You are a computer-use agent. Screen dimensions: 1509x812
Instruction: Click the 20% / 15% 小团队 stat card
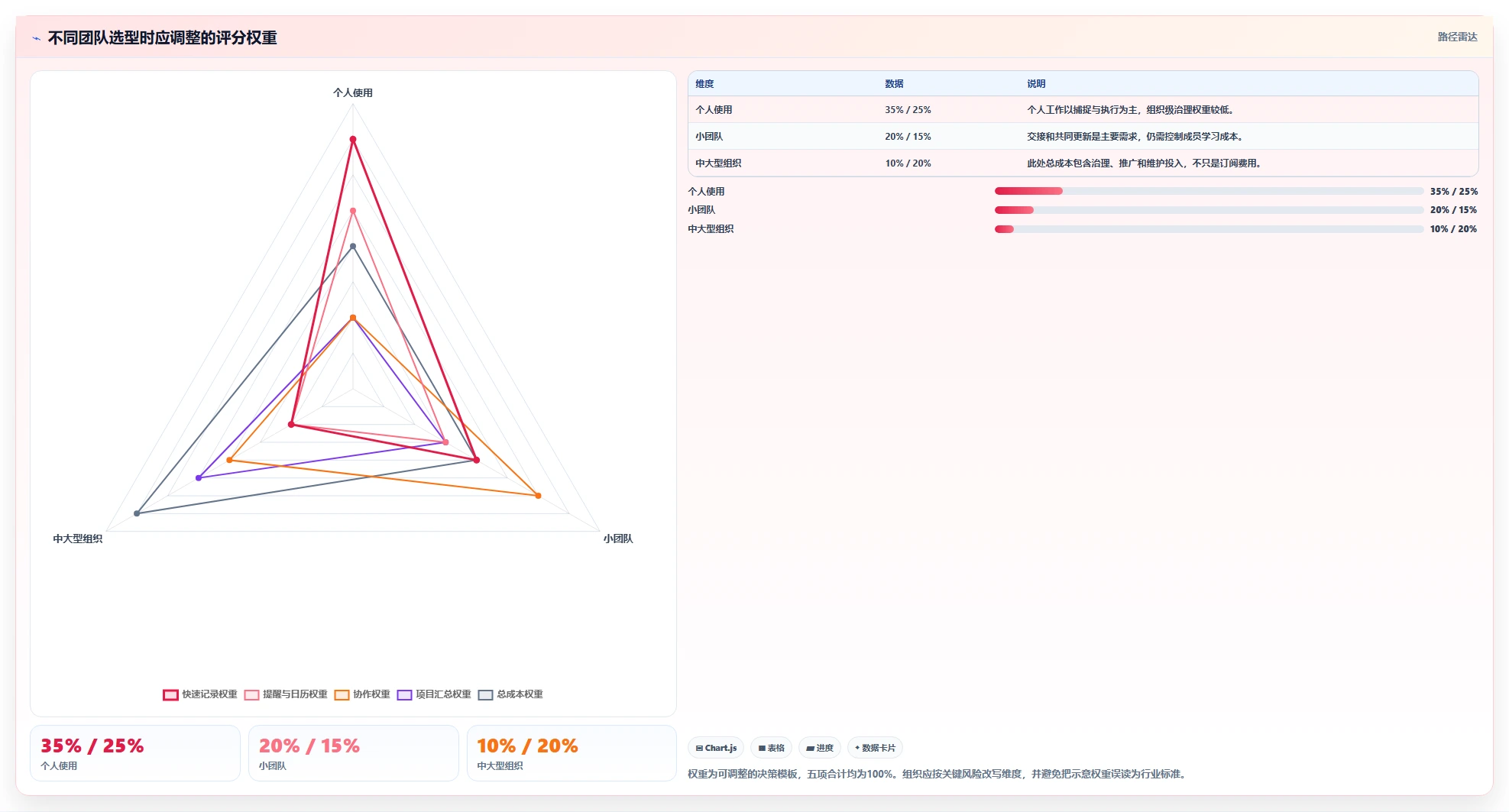pos(354,753)
